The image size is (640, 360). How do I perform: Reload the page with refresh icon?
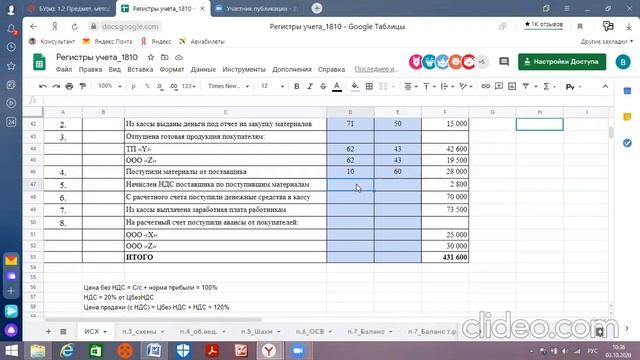click(74, 27)
